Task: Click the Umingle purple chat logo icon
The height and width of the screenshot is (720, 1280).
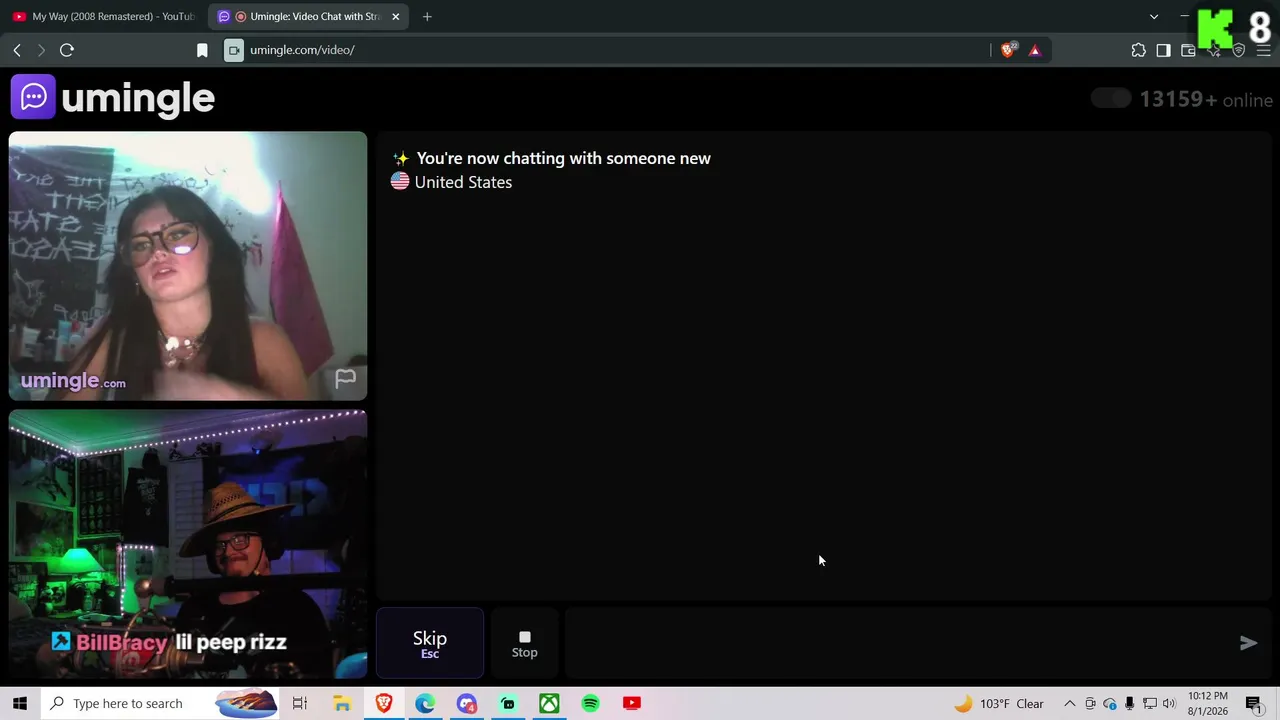Action: (x=33, y=97)
